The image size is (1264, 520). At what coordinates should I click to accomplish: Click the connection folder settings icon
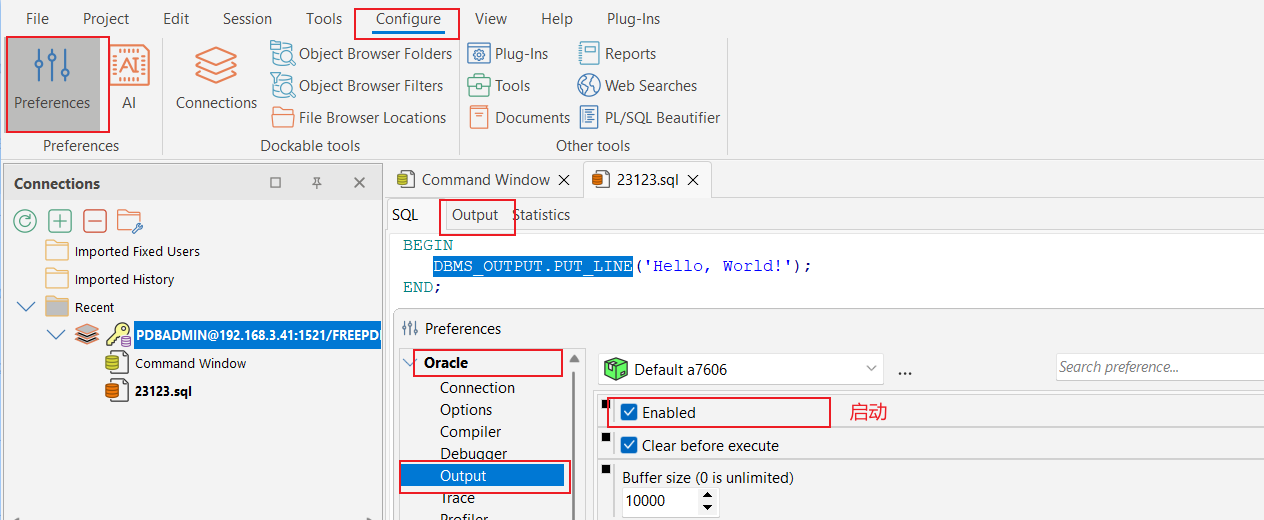(130, 221)
